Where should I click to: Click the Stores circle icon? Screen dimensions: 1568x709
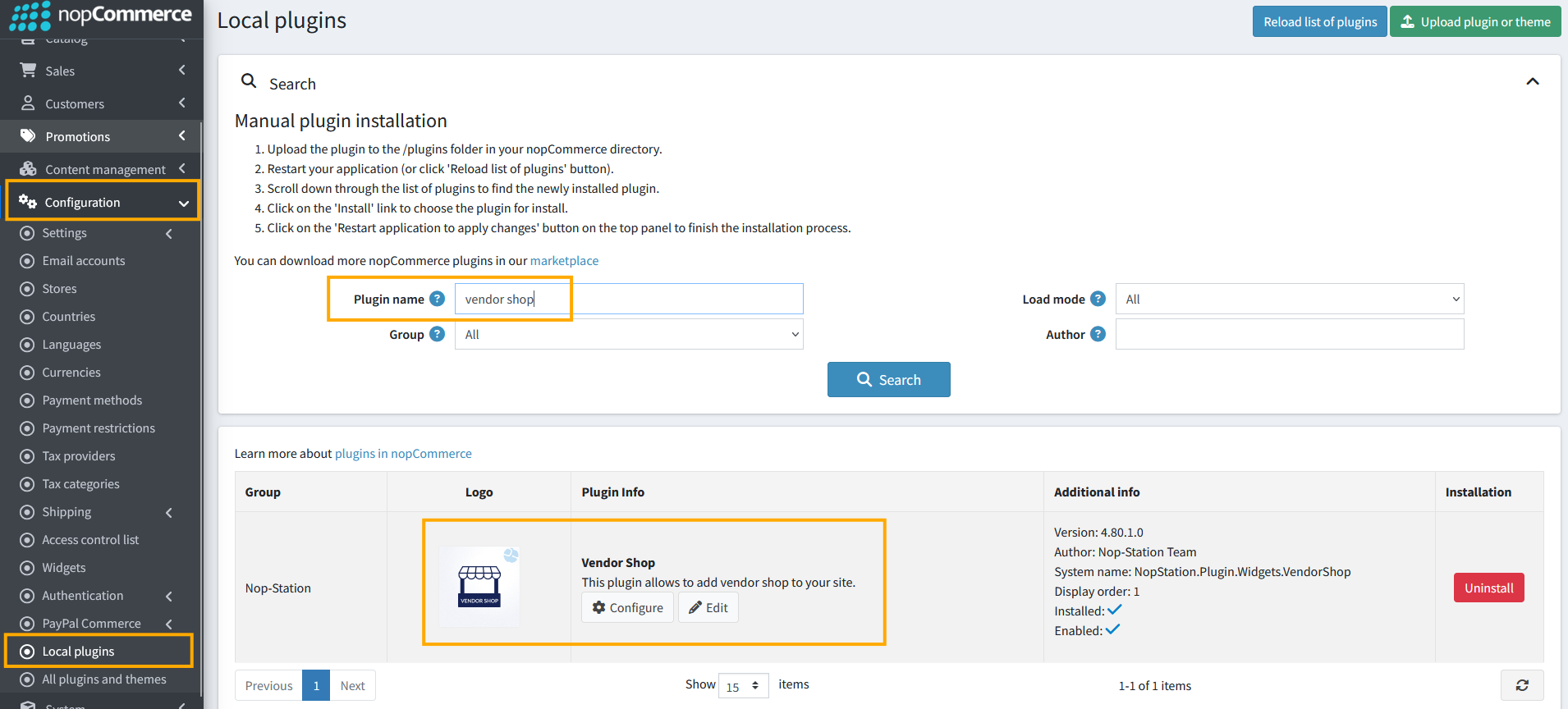coord(27,289)
